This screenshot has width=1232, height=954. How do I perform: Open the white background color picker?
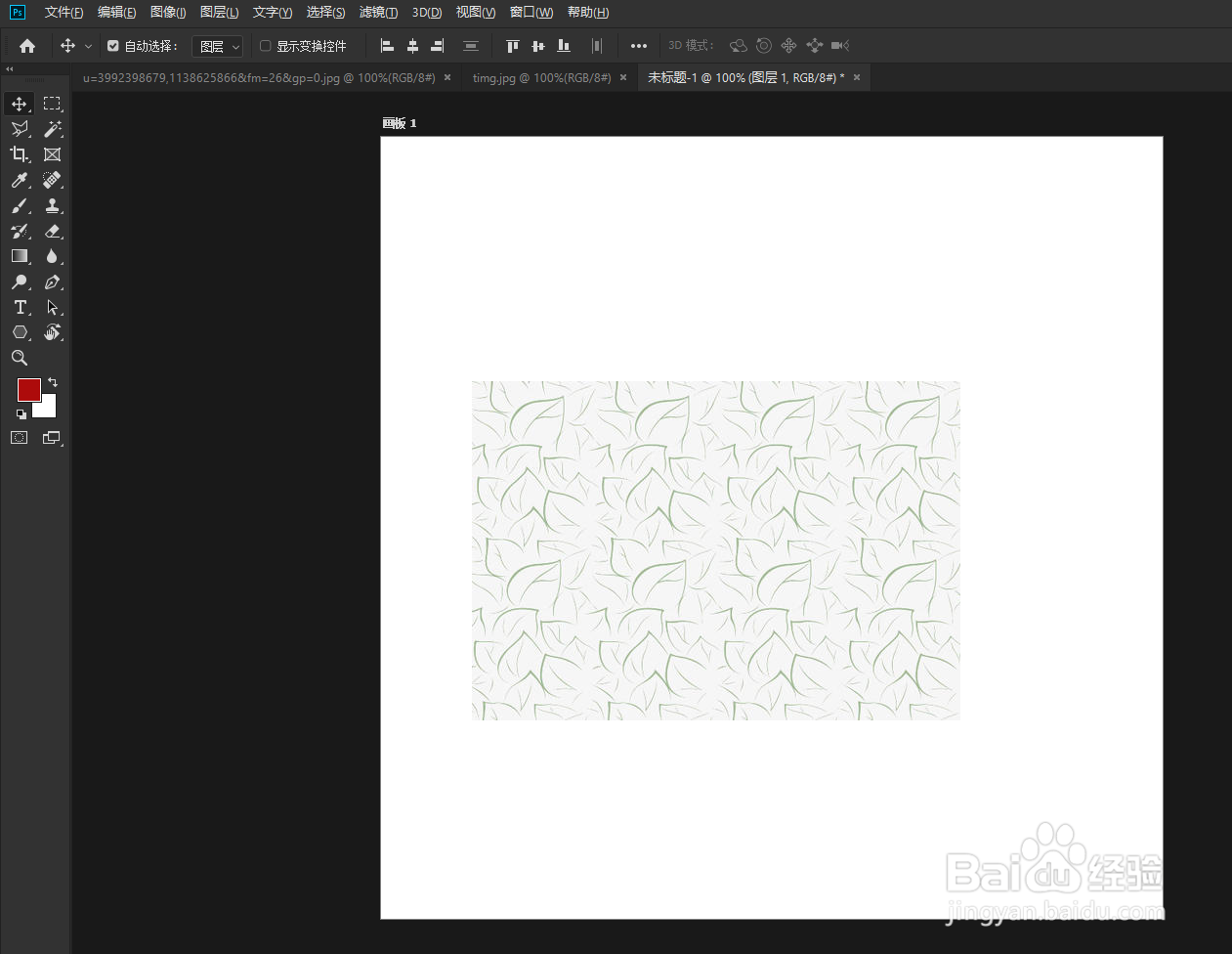click(48, 409)
